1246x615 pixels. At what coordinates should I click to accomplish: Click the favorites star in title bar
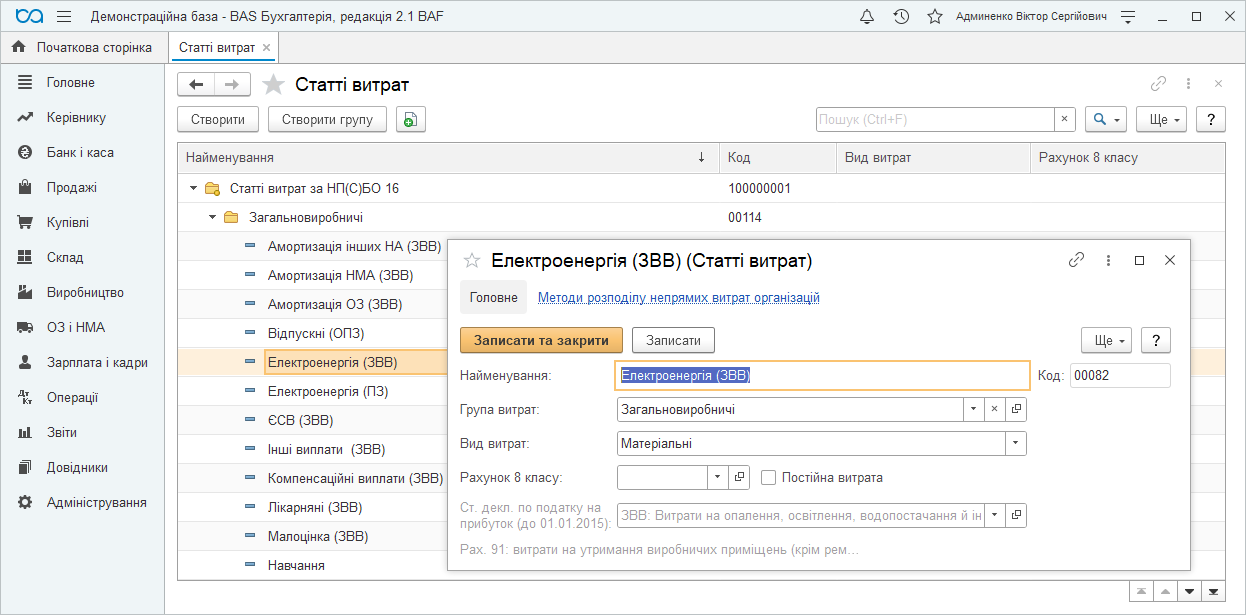click(935, 17)
